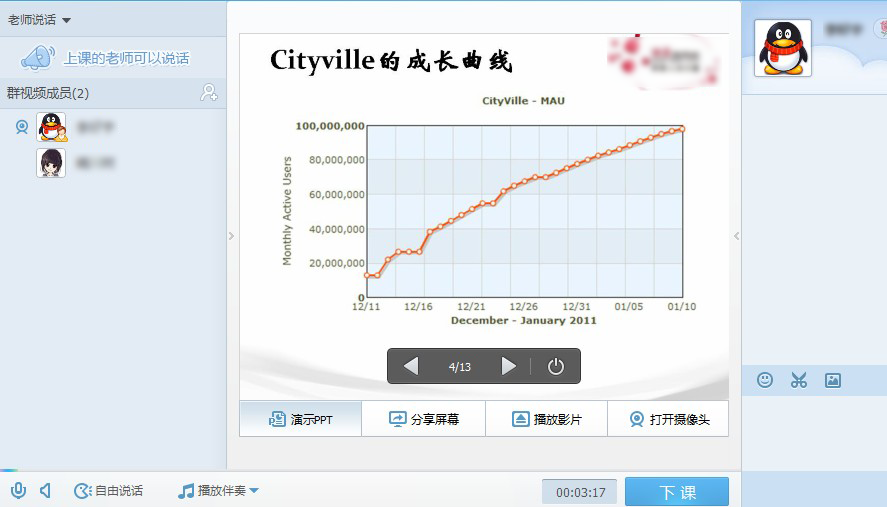The width and height of the screenshot is (887, 507).
Task: Click the power icon to stop presentation
Action: tap(556, 366)
